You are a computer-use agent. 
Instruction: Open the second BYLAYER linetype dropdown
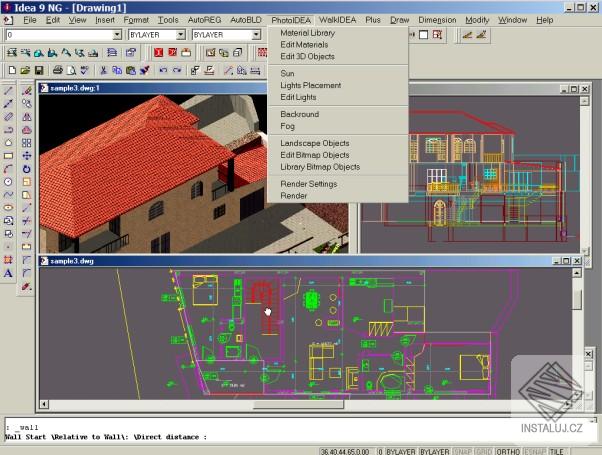tap(255, 35)
